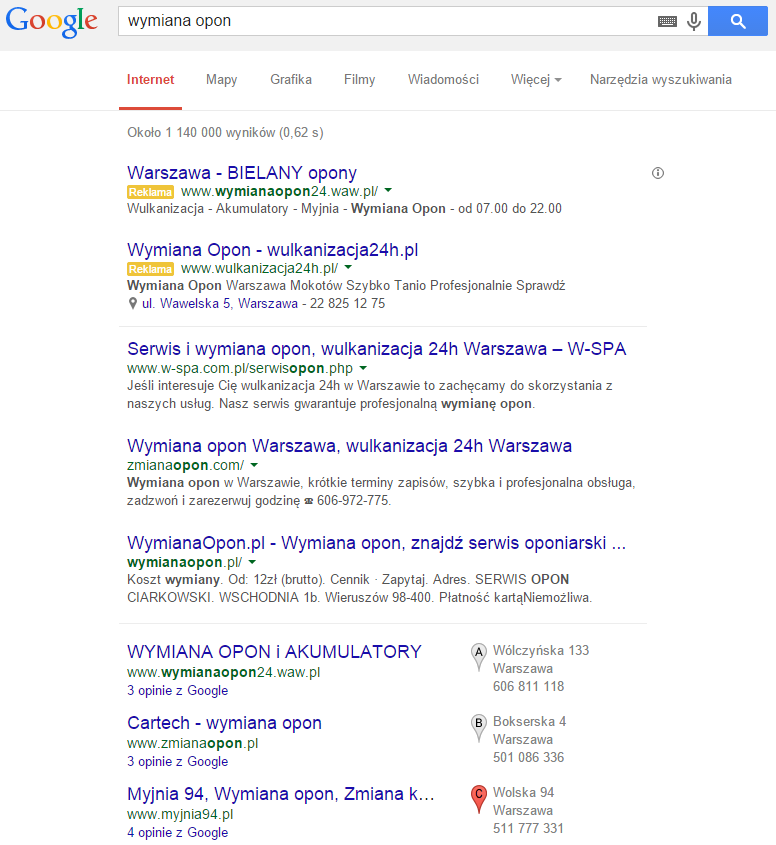Click map pin A marker
The image size is (776, 845).
[x=479, y=656]
